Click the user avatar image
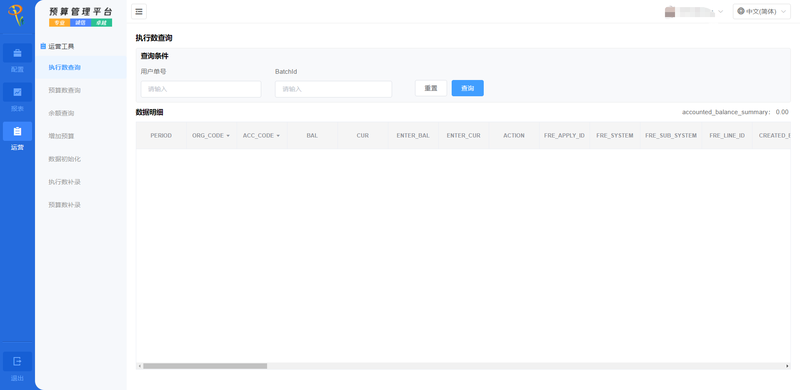Screen dimensions: 800x390 pyautogui.click(x=670, y=11)
